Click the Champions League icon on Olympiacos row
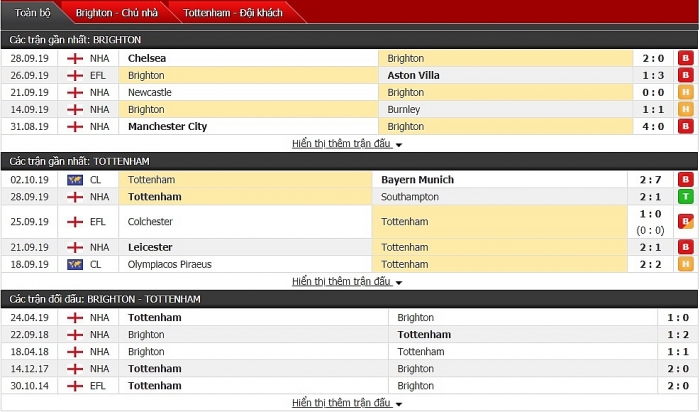Screen dimensions: 700x412 click(74, 264)
